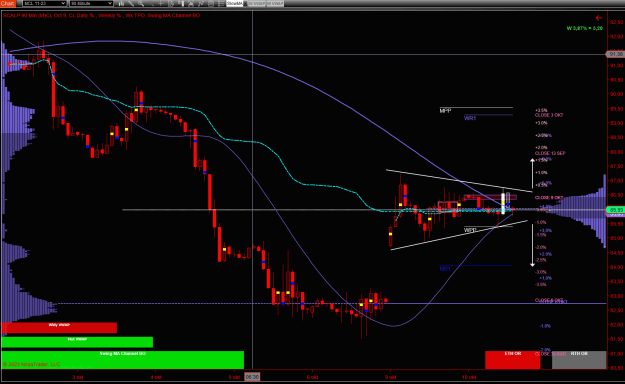Open the instrument selector dropdown
625x384 pixels.
[44, 4]
